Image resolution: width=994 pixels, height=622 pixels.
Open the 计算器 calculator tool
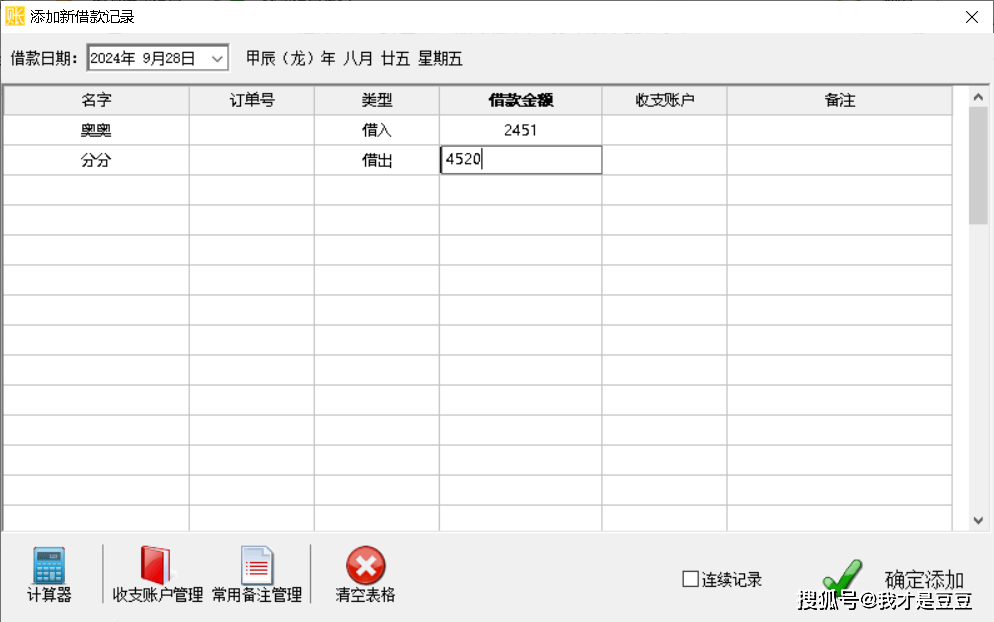49,574
